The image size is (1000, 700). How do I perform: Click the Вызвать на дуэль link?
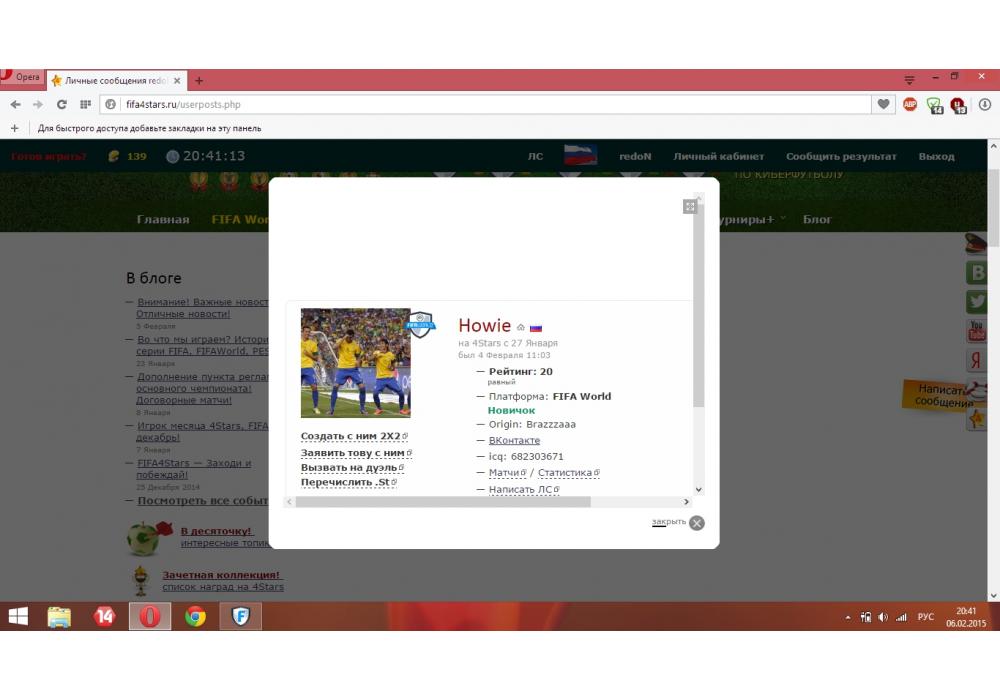tap(350, 467)
